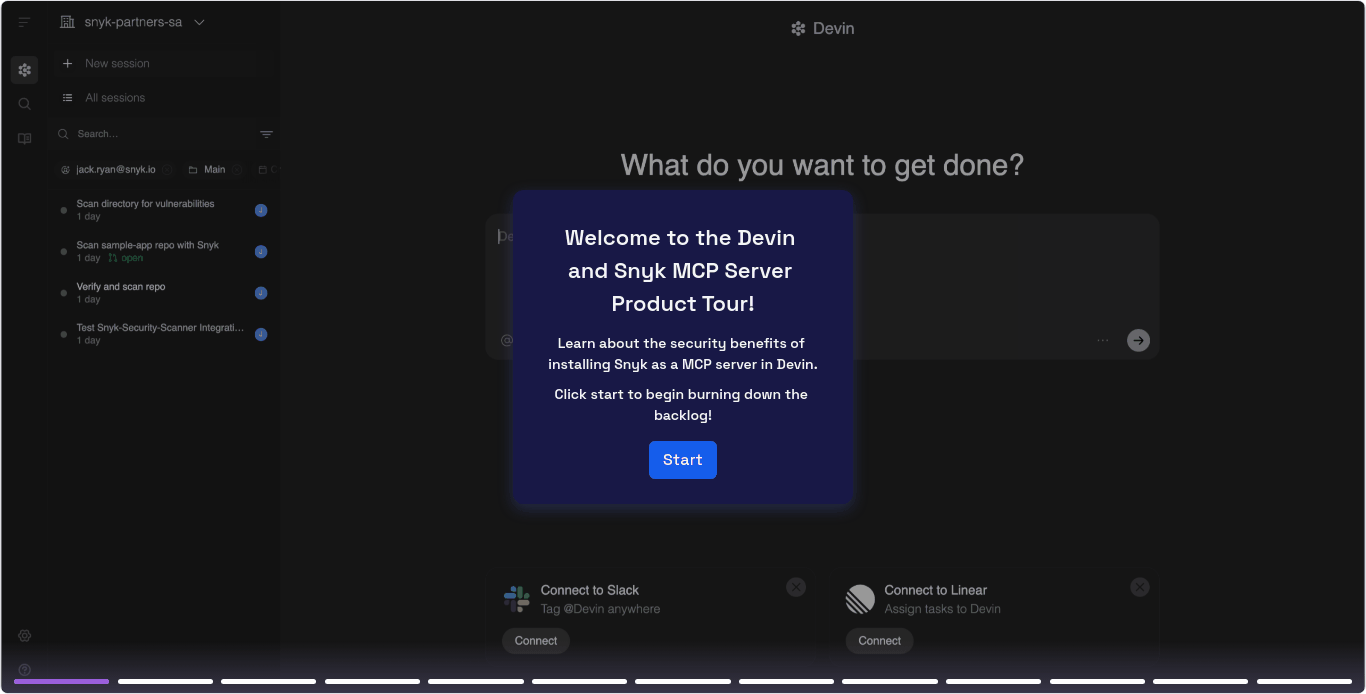The width and height of the screenshot is (1366, 694).
Task: Click the Linear logo icon
Action: pyautogui.click(x=860, y=599)
